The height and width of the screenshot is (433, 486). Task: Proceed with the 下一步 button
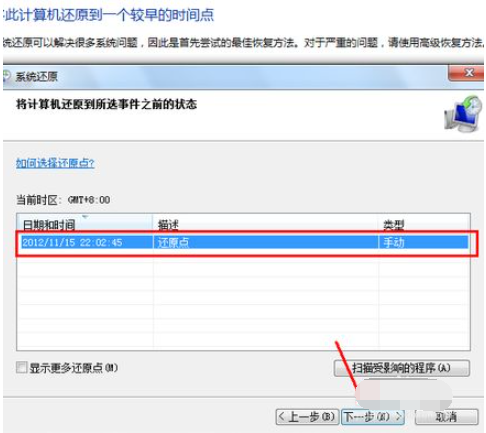click(373, 417)
